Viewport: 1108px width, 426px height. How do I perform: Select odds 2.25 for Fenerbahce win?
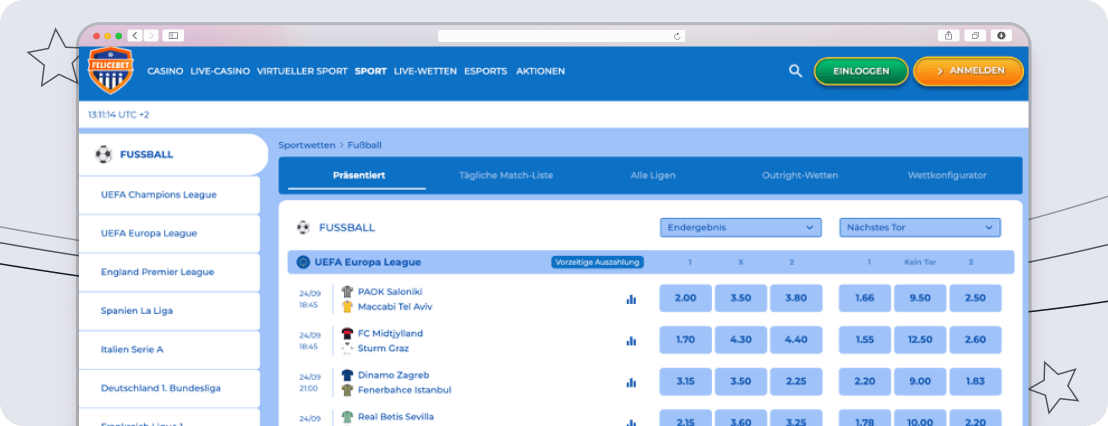pos(796,381)
